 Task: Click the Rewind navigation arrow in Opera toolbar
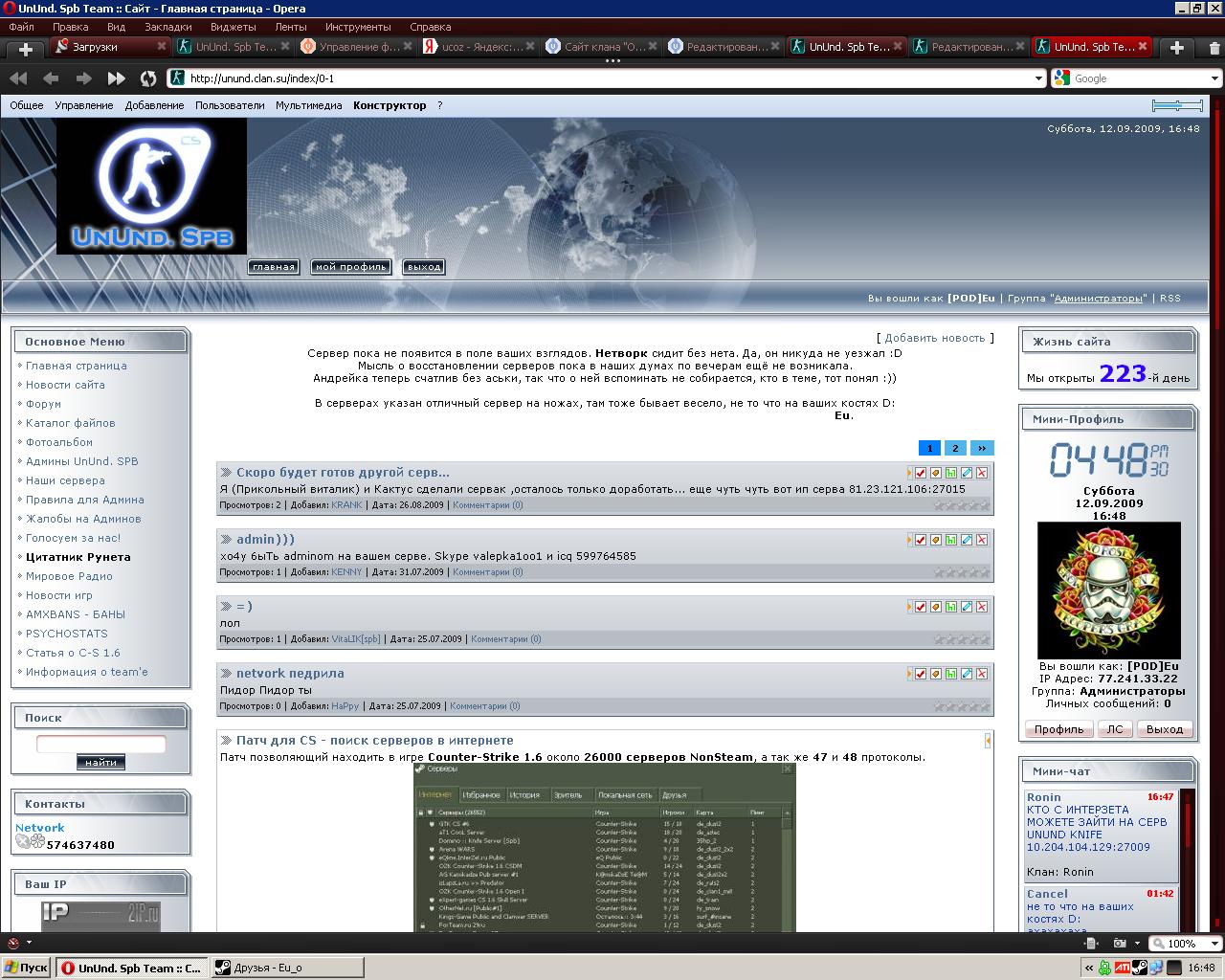point(18,78)
